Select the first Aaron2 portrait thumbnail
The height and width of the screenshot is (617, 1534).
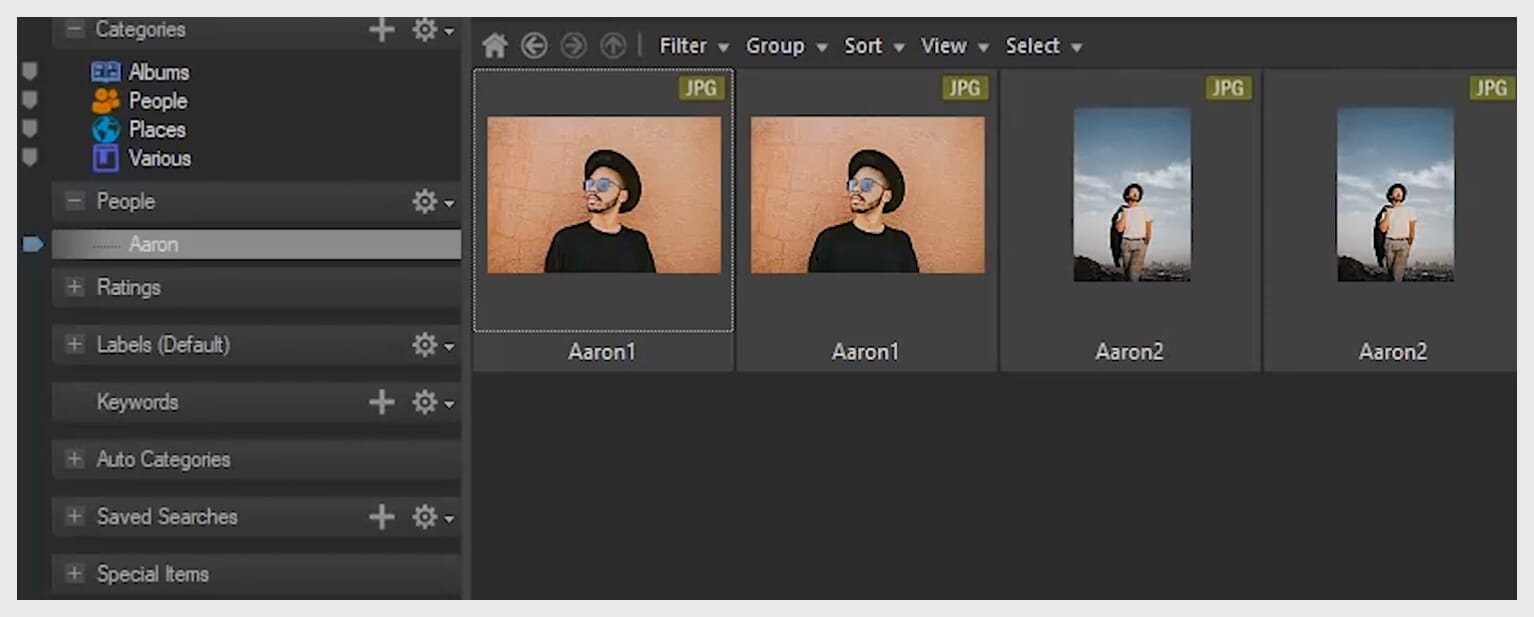coord(1132,195)
